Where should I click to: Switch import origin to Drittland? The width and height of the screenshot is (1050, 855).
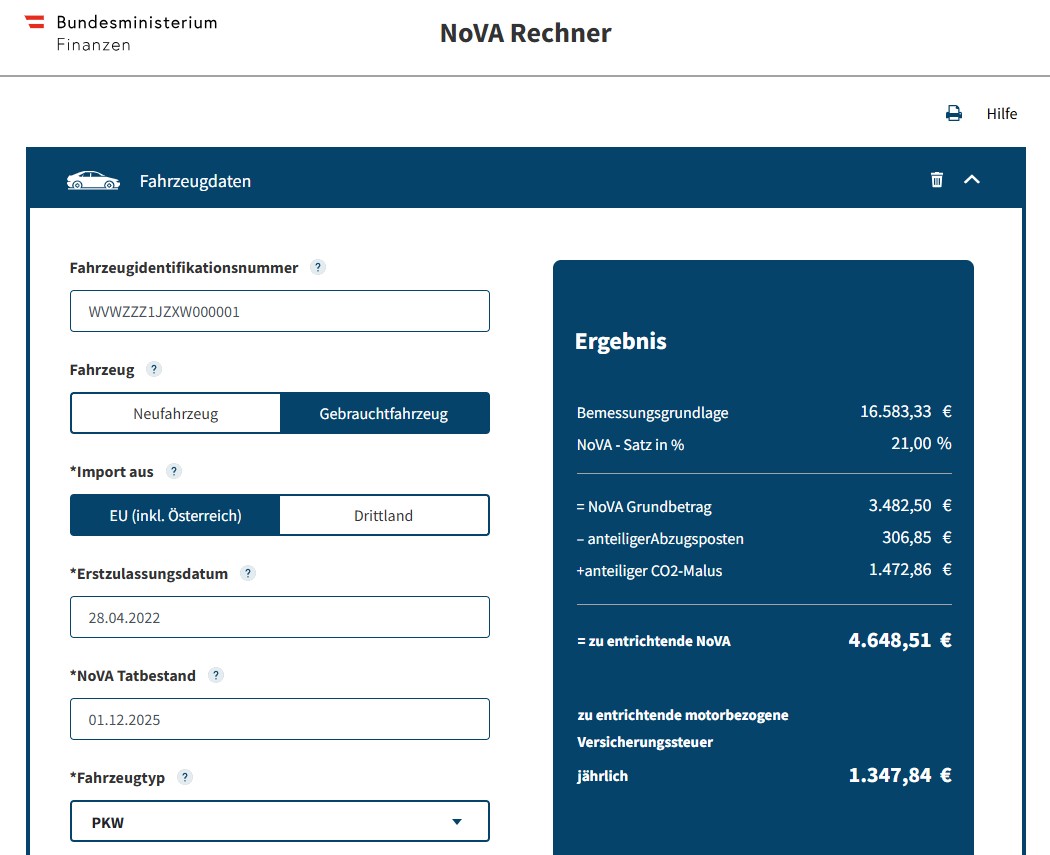[x=383, y=516]
